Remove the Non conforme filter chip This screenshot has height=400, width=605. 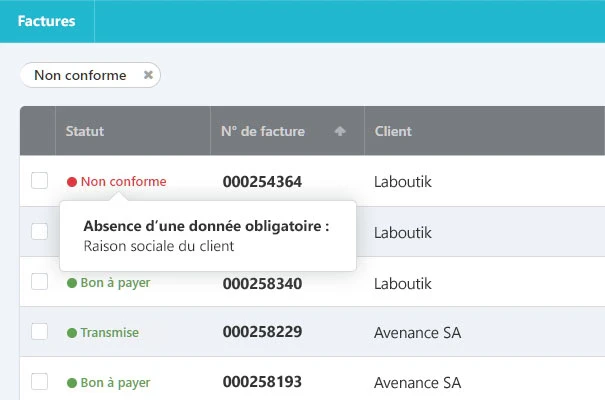[148, 75]
